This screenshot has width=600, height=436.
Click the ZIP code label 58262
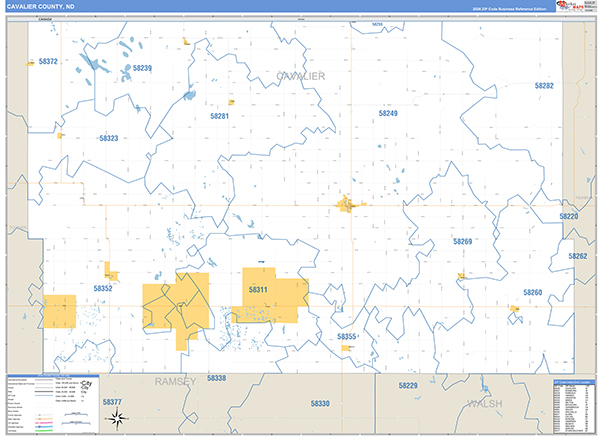[577, 256]
